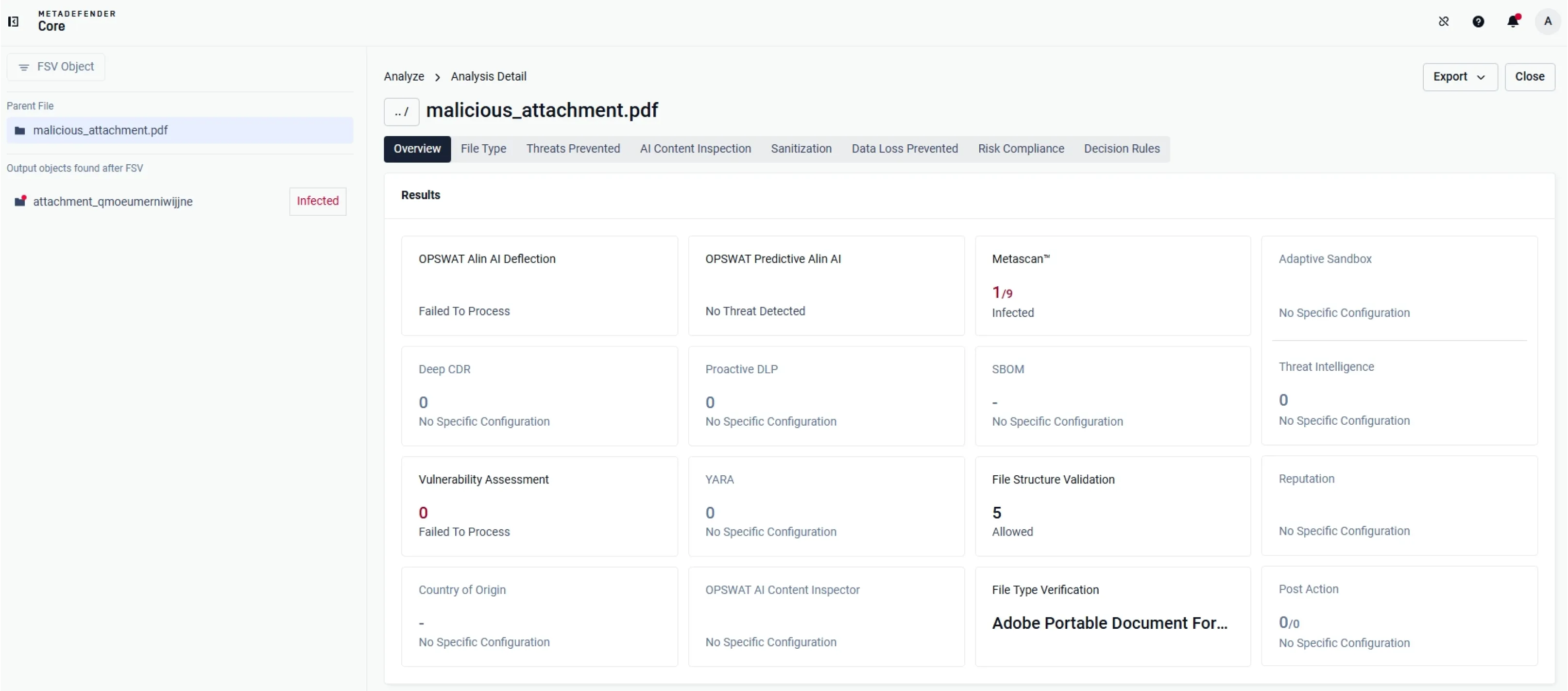The height and width of the screenshot is (691, 1568).
Task: Navigate to Analyze breadcrumb
Action: click(404, 77)
